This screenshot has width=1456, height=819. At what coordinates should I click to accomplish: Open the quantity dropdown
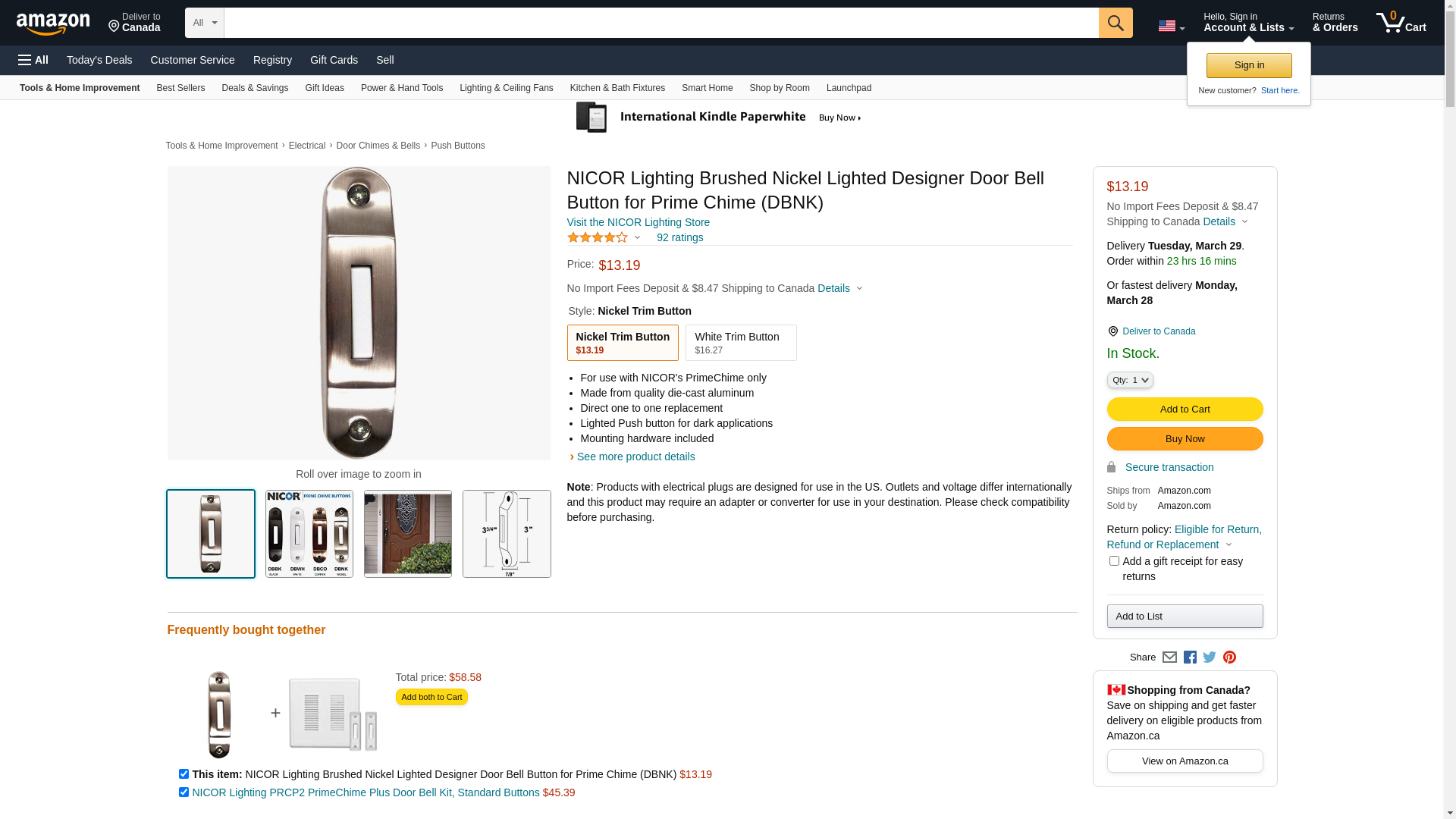pos(1130,380)
